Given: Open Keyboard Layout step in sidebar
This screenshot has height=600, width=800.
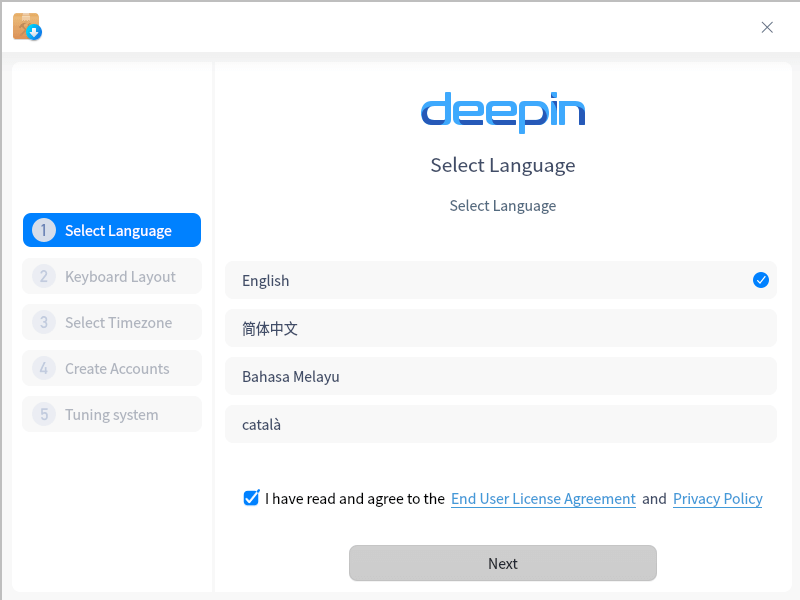Looking at the screenshot, I should click(x=112, y=276).
